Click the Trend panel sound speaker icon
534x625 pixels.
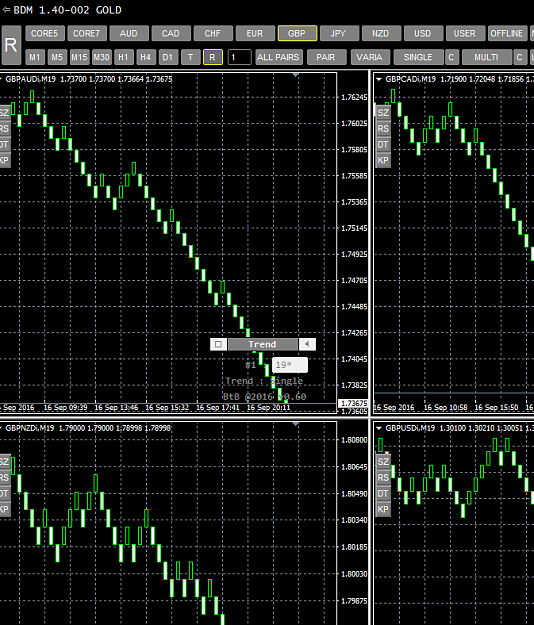pos(307,344)
